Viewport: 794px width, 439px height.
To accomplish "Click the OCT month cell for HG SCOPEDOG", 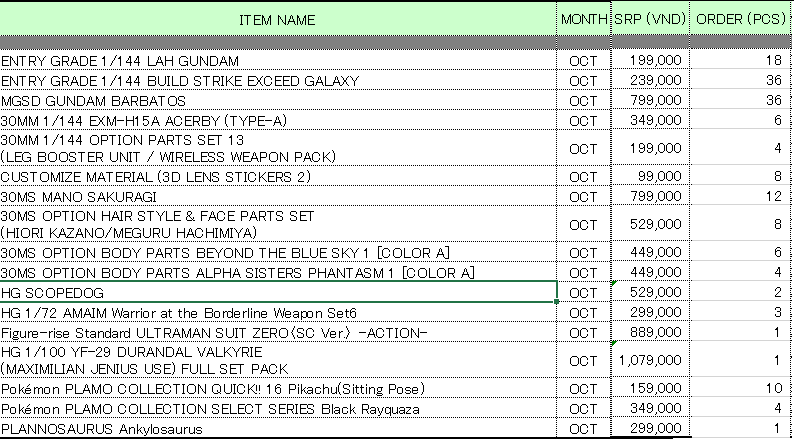I will (583, 292).
